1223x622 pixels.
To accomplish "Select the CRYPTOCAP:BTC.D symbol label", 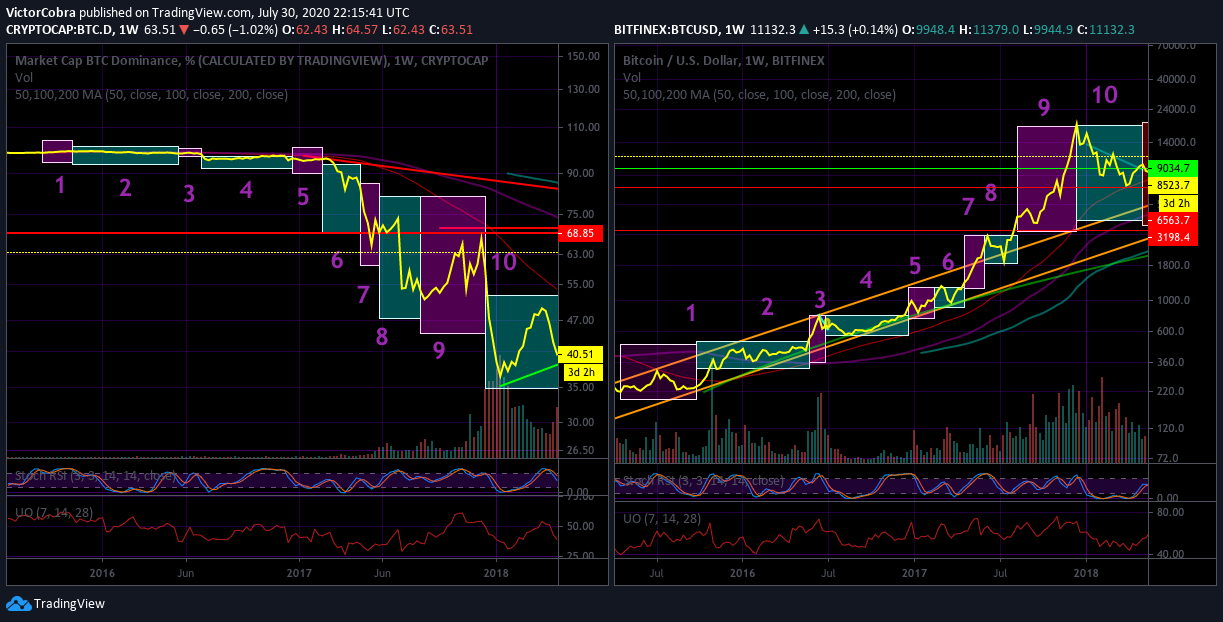I will (x=58, y=29).
